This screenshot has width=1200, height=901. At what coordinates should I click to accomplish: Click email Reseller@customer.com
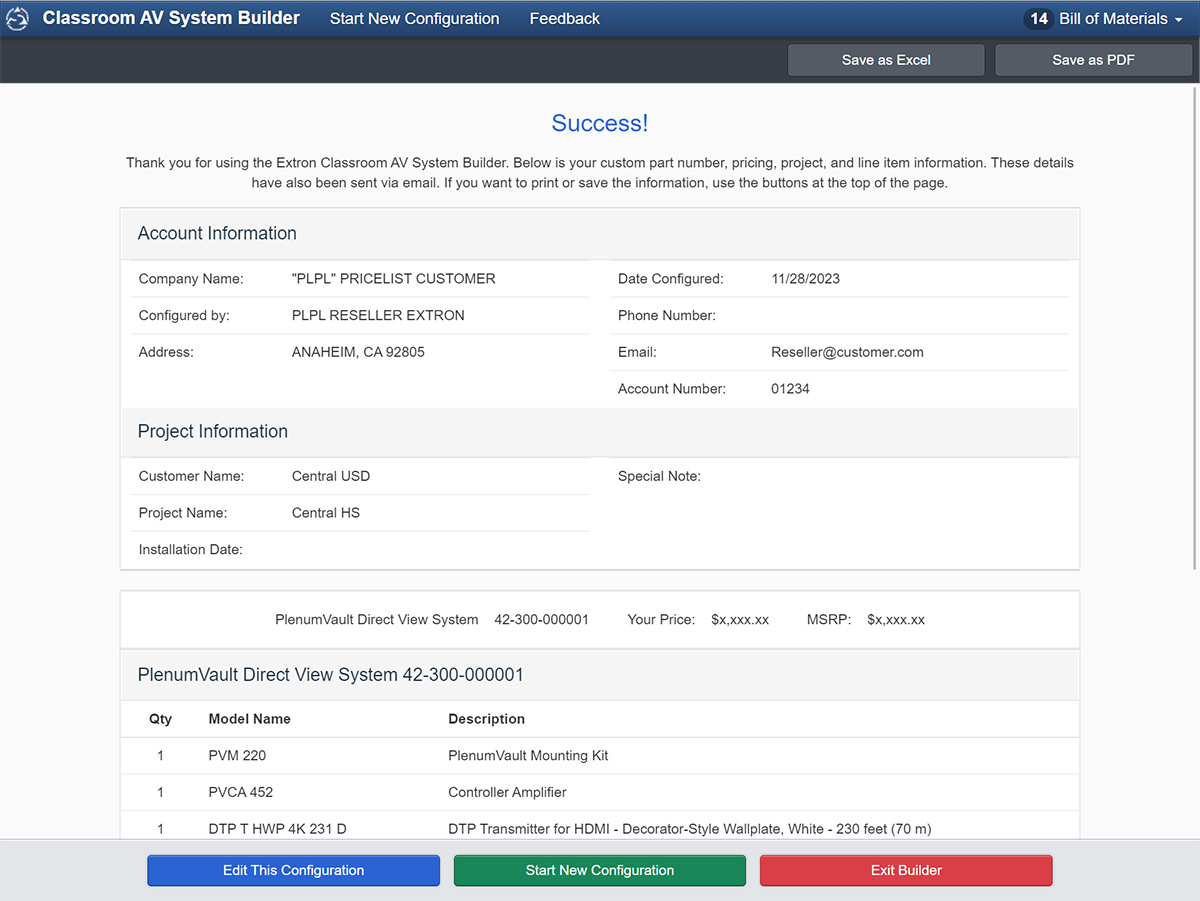[x=847, y=352]
